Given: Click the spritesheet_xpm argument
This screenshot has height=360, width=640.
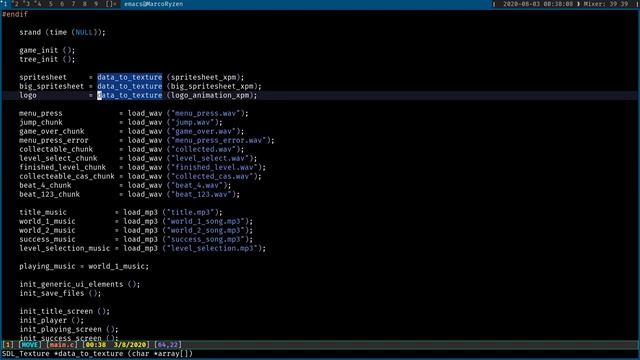Looking at the screenshot, I should [x=204, y=77].
